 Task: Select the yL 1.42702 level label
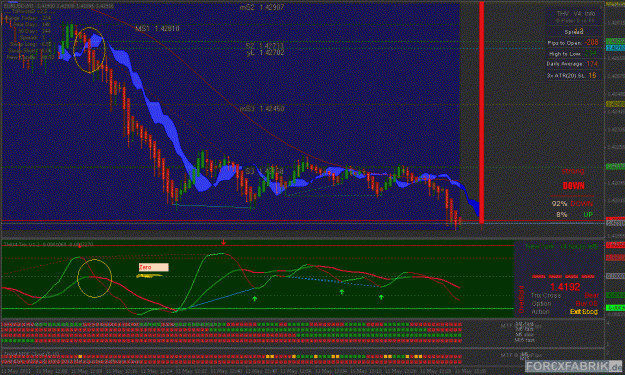point(265,53)
